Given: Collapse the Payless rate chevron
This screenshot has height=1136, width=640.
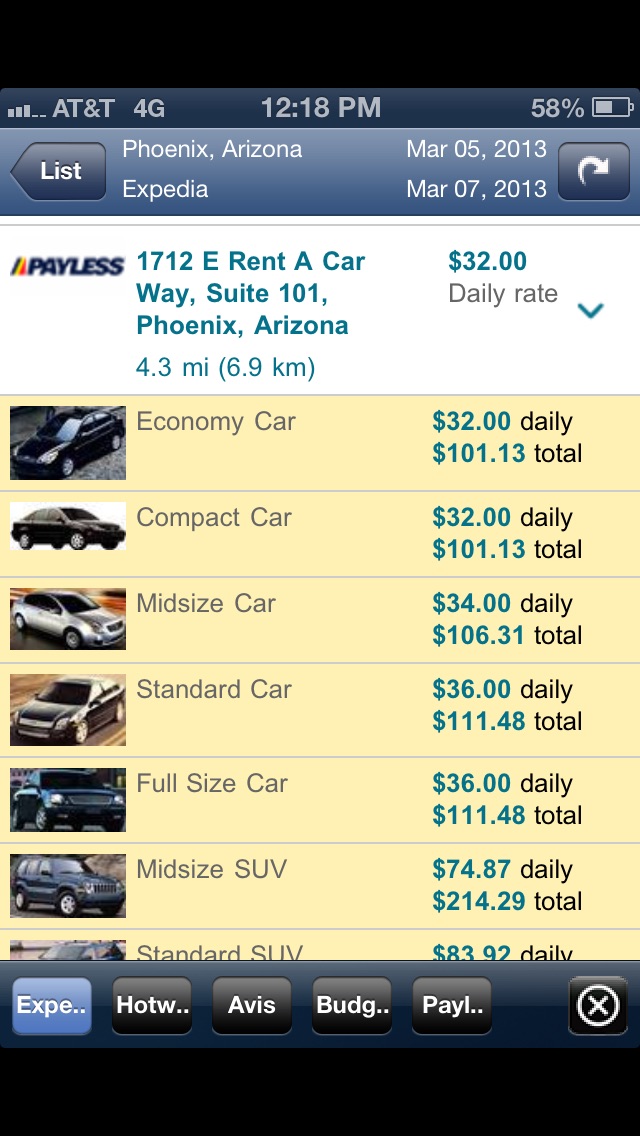Looking at the screenshot, I should [591, 311].
